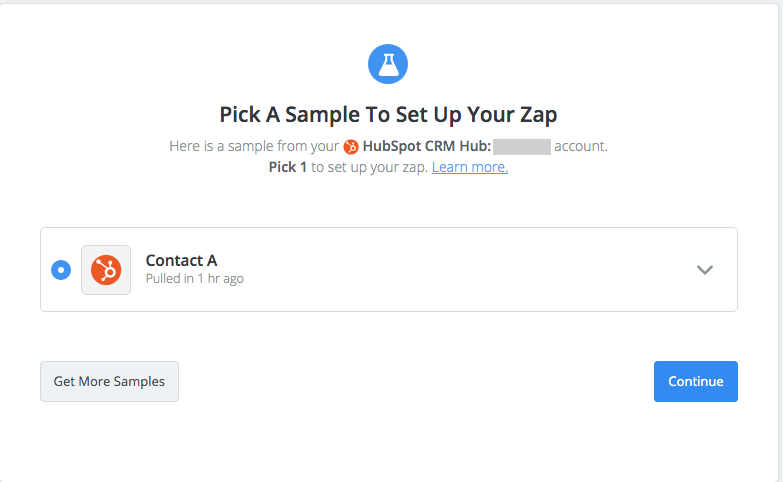The image size is (783, 482).
Task: Click the Get More Samples button
Action: (x=109, y=381)
